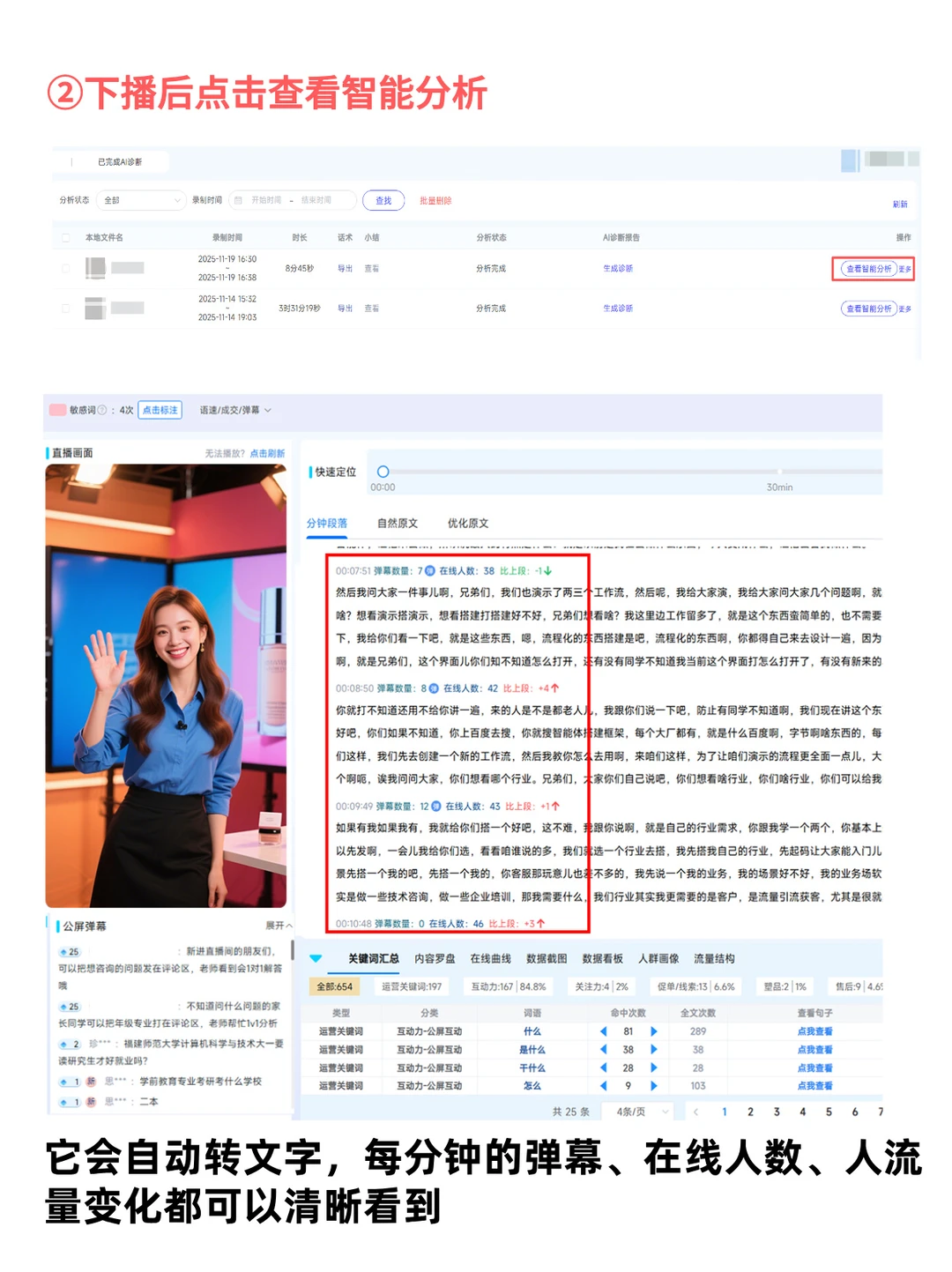Viewport: 952px width, 1272px height.
Task: Check the select-all checkbox in file list header
Action: 66,236
